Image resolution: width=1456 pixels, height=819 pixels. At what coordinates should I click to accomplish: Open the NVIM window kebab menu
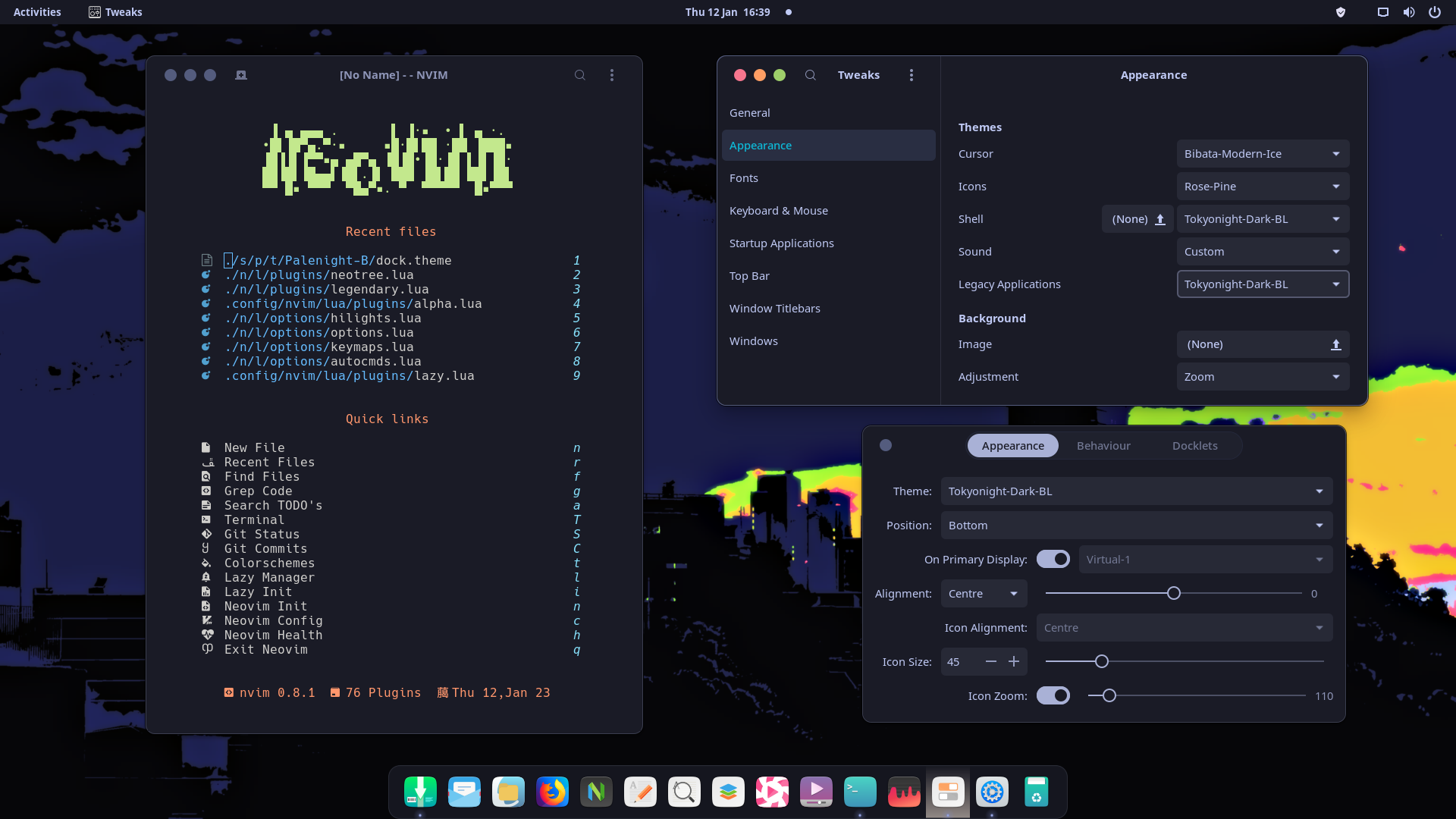pyautogui.click(x=612, y=75)
